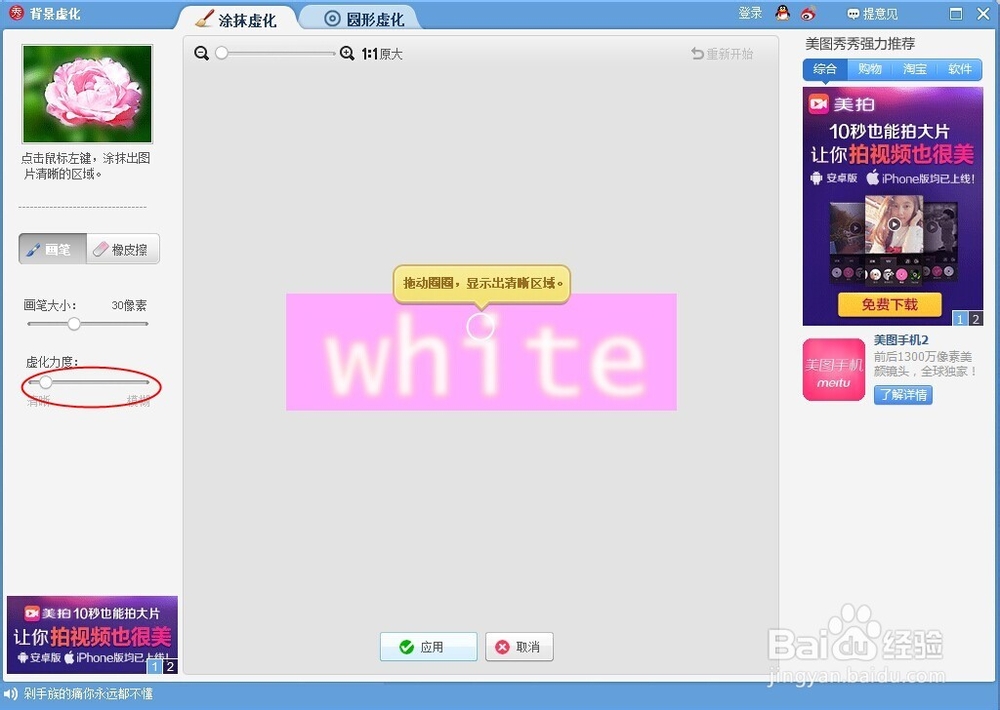
Task: Switch to the 圆形虚化 tab
Action: pyautogui.click(x=364, y=19)
